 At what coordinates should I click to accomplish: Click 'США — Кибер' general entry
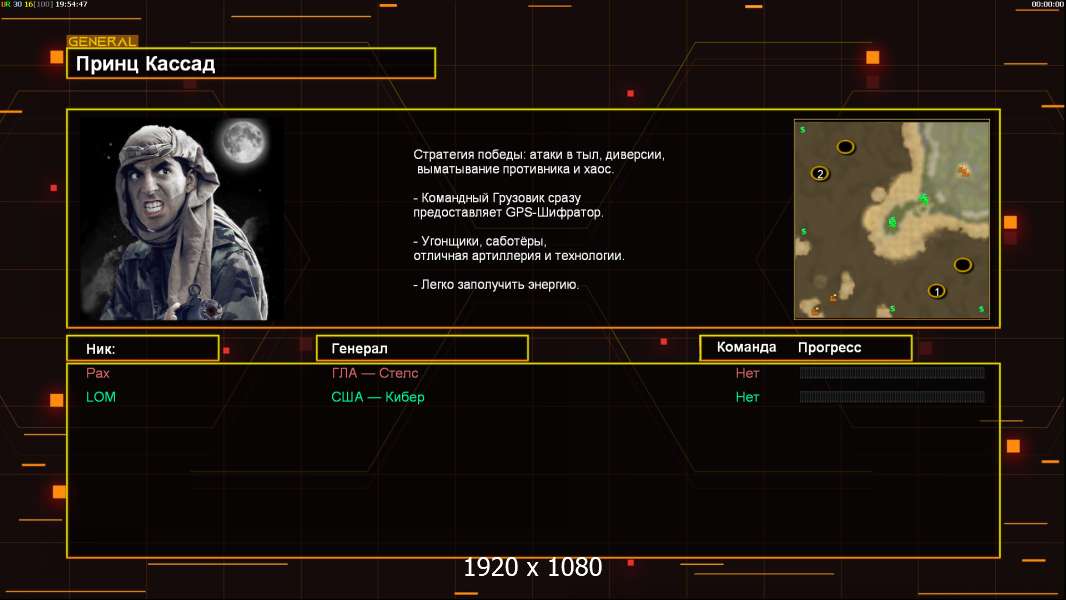(x=377, y=397)
